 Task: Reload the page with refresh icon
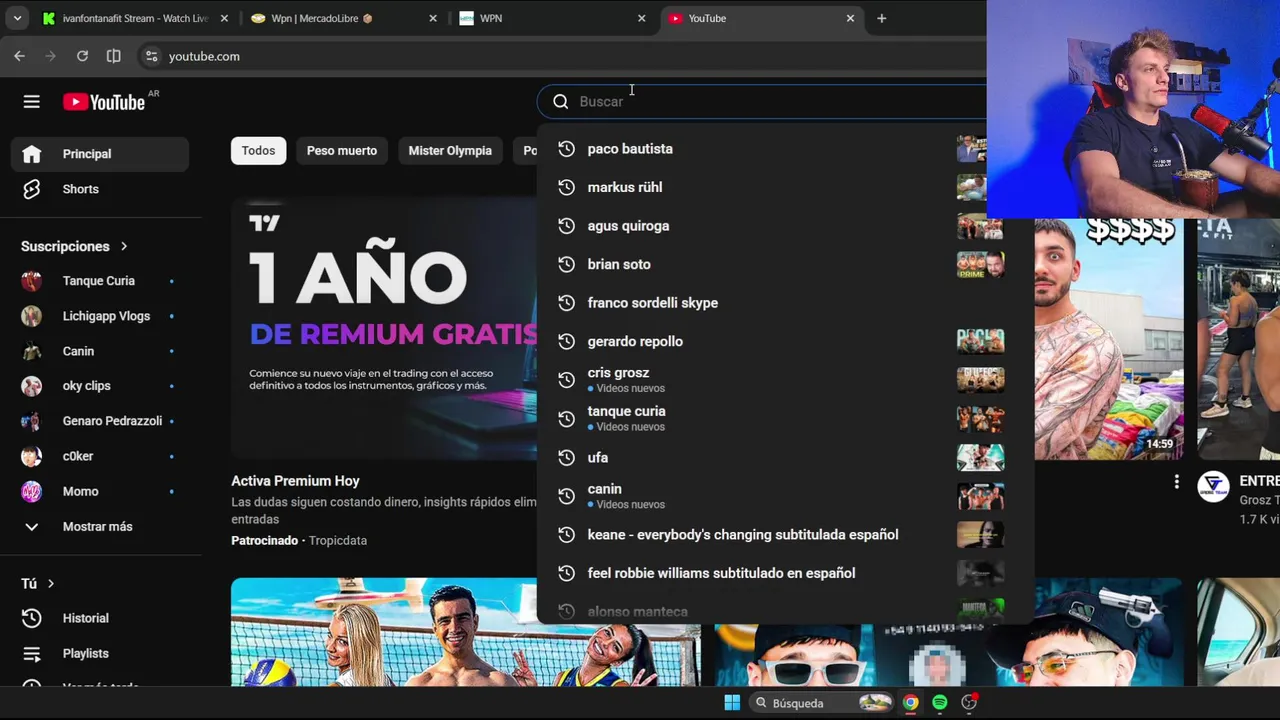(x=82, y=56)
